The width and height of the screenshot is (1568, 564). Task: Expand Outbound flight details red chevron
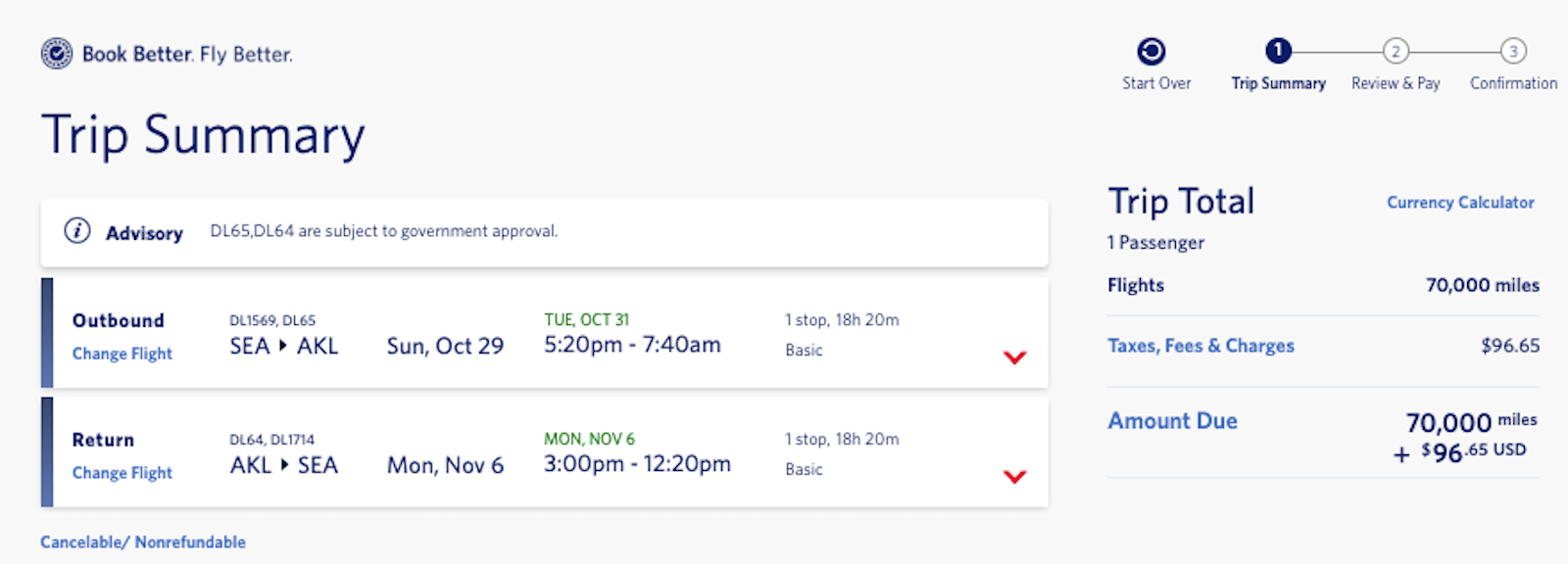(1015, 357)
